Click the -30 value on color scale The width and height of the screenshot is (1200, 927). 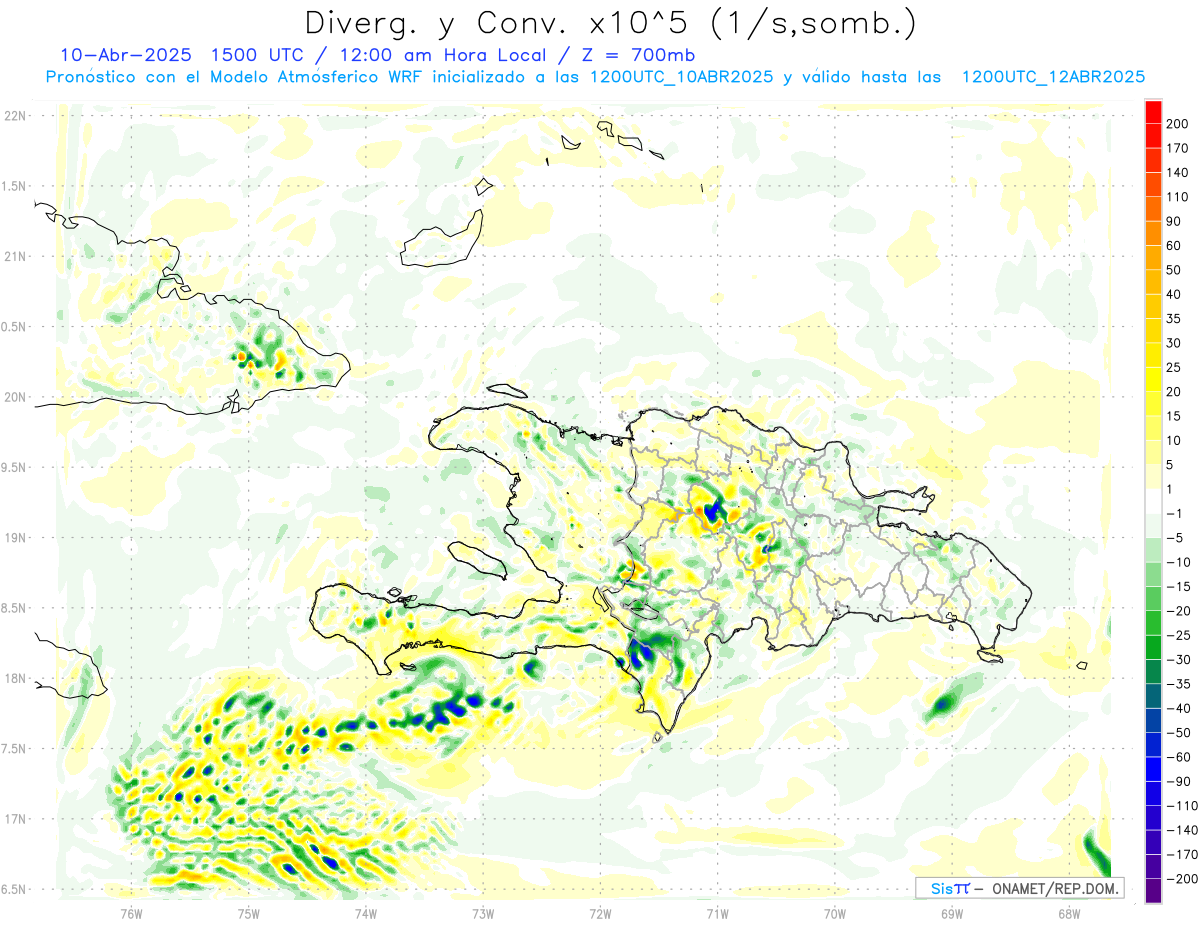click(x=1178, y=660)
